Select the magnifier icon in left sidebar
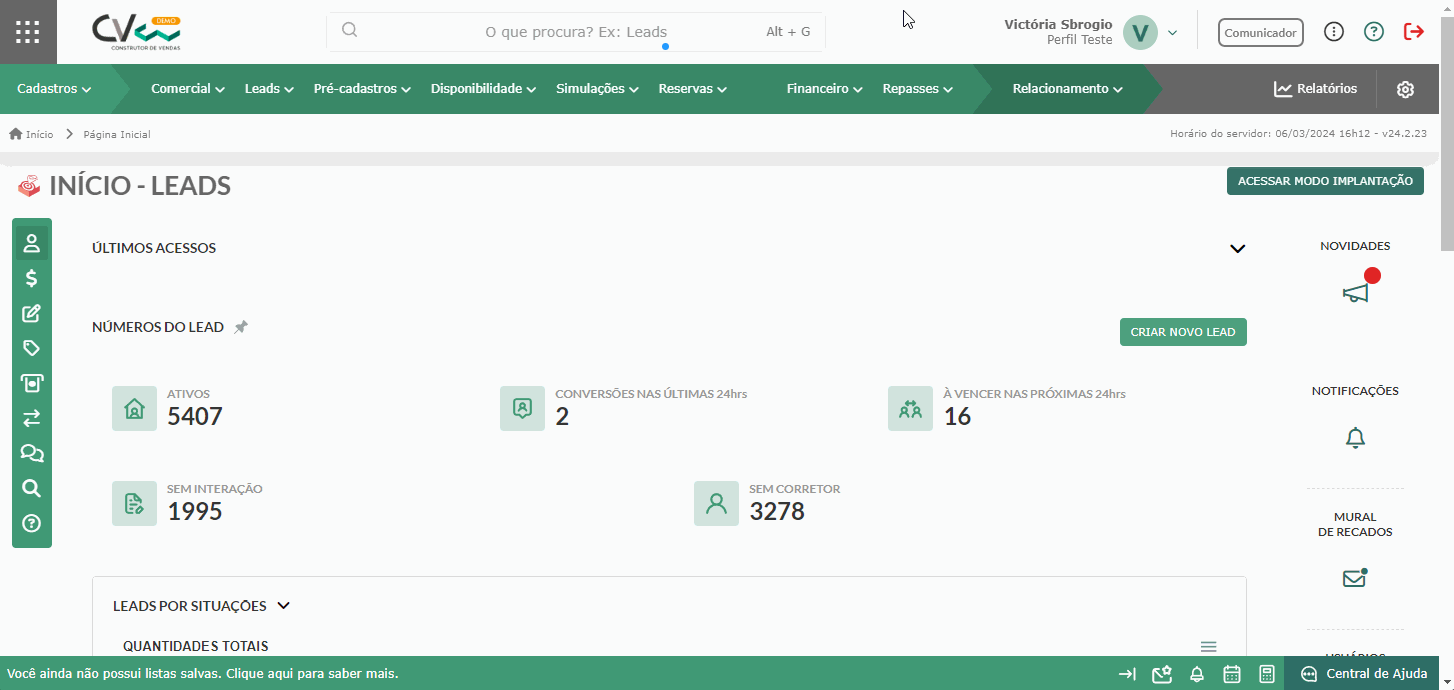 (x=32, y=488)
